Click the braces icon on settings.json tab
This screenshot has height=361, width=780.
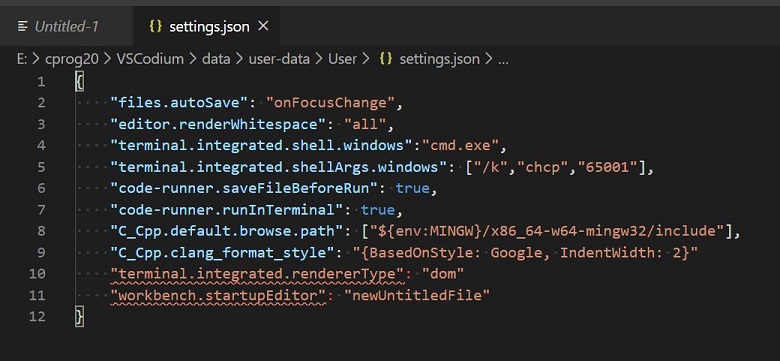156,26
